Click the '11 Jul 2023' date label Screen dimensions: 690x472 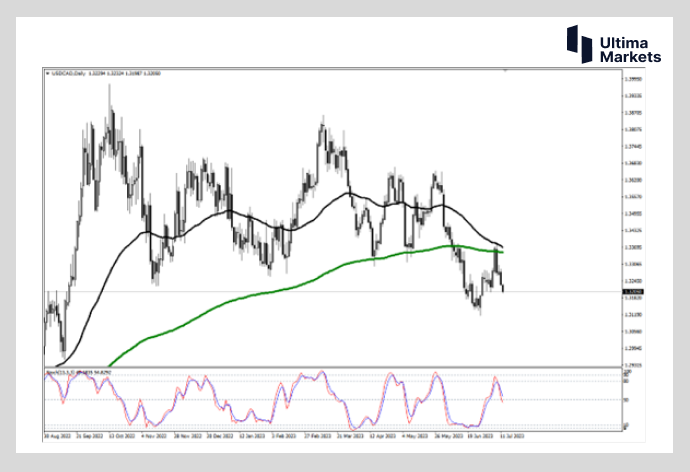point(511,436)
